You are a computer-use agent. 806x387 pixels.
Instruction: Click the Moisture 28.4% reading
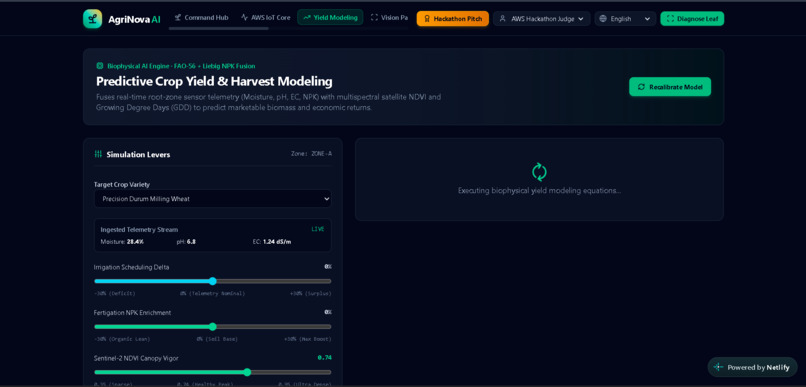click(x=122, y=242)
